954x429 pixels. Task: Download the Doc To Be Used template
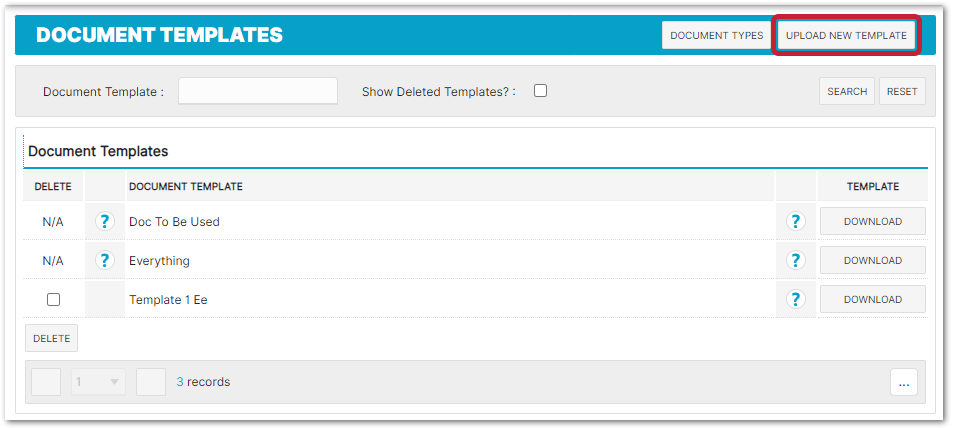872,221
